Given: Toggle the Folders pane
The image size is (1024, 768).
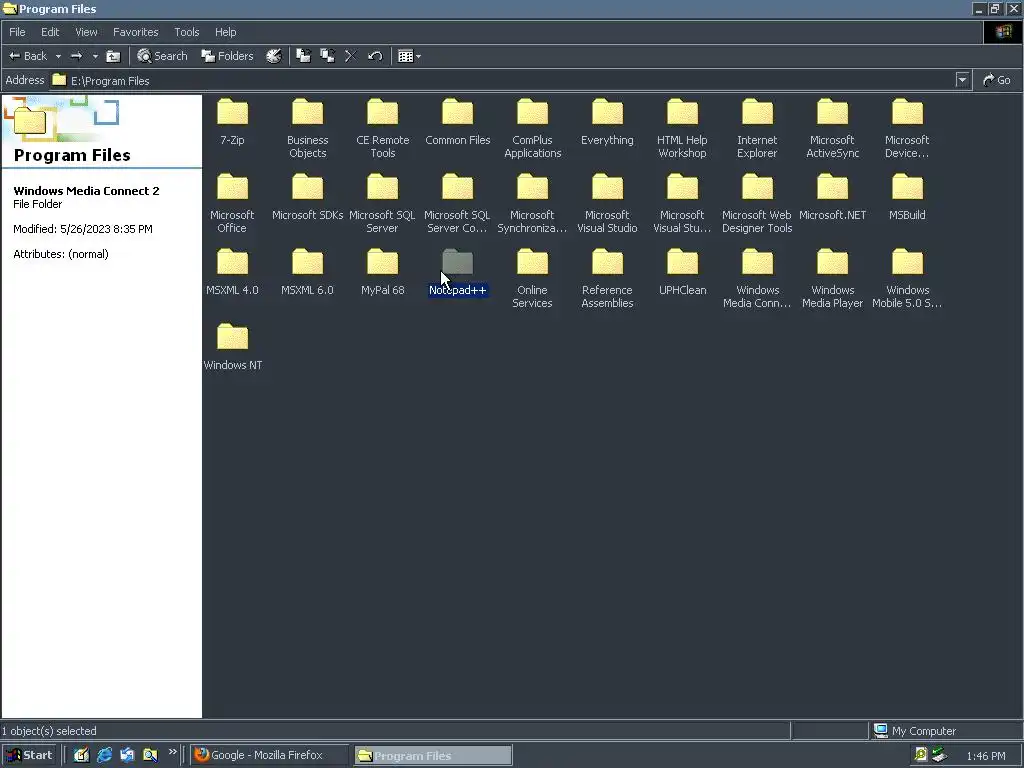Looking at the screenshot, I should pos(227,56).
